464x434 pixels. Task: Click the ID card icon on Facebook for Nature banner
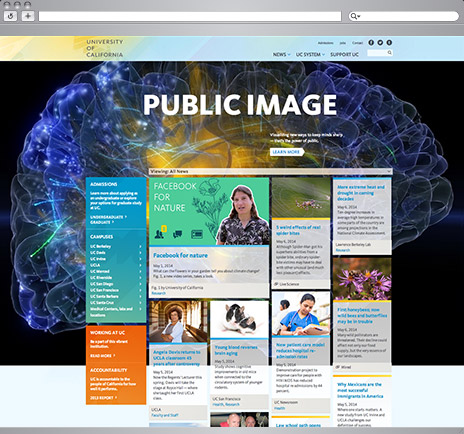tap(197, 234)
